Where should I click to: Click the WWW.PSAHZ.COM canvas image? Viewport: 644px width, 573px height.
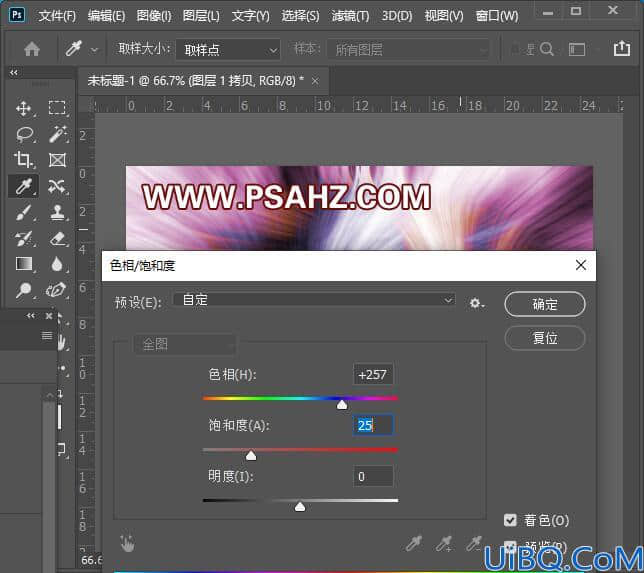point(359,208)
